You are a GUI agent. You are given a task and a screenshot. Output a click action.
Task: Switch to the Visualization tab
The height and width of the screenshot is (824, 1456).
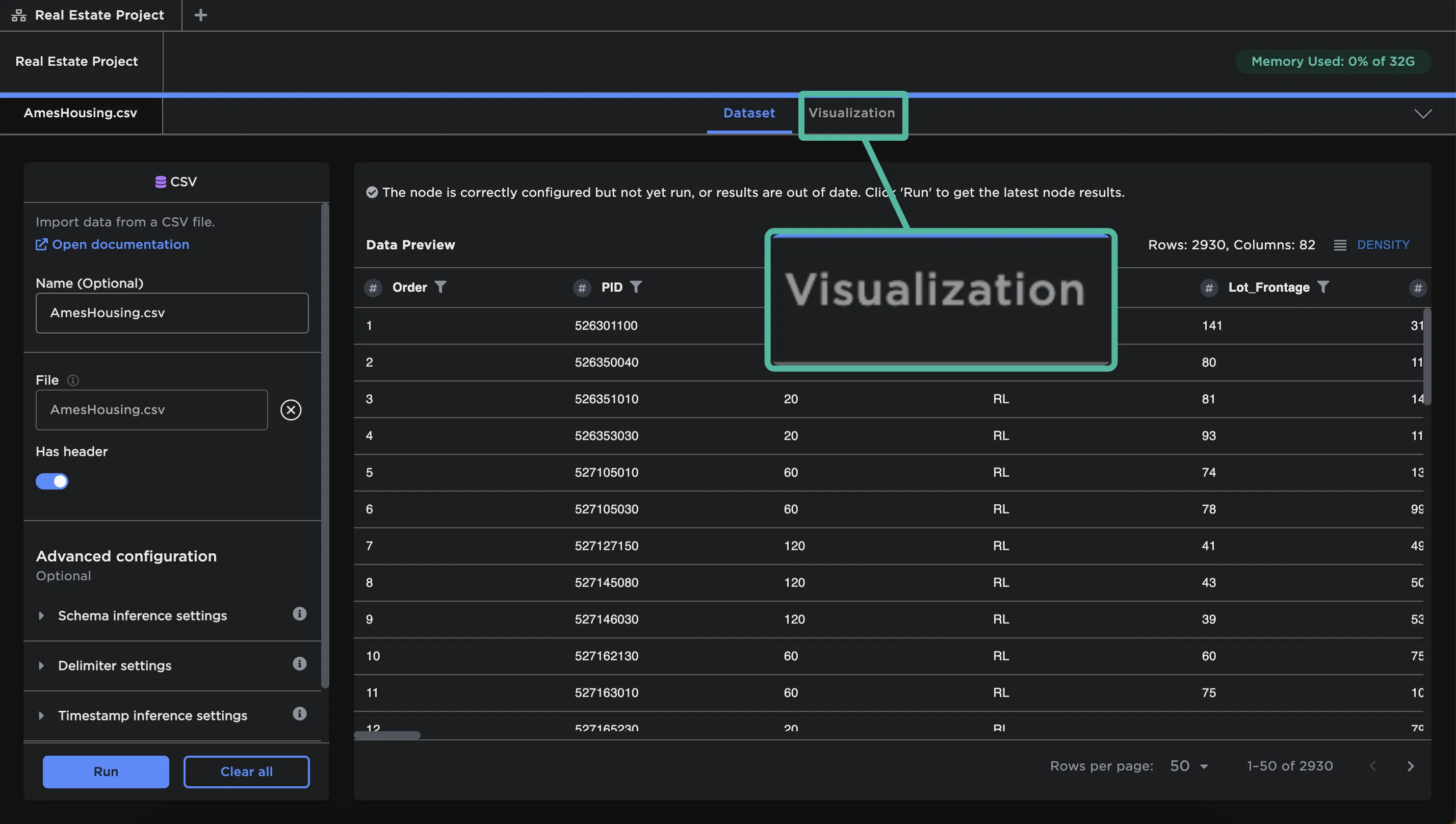point(851,113)
